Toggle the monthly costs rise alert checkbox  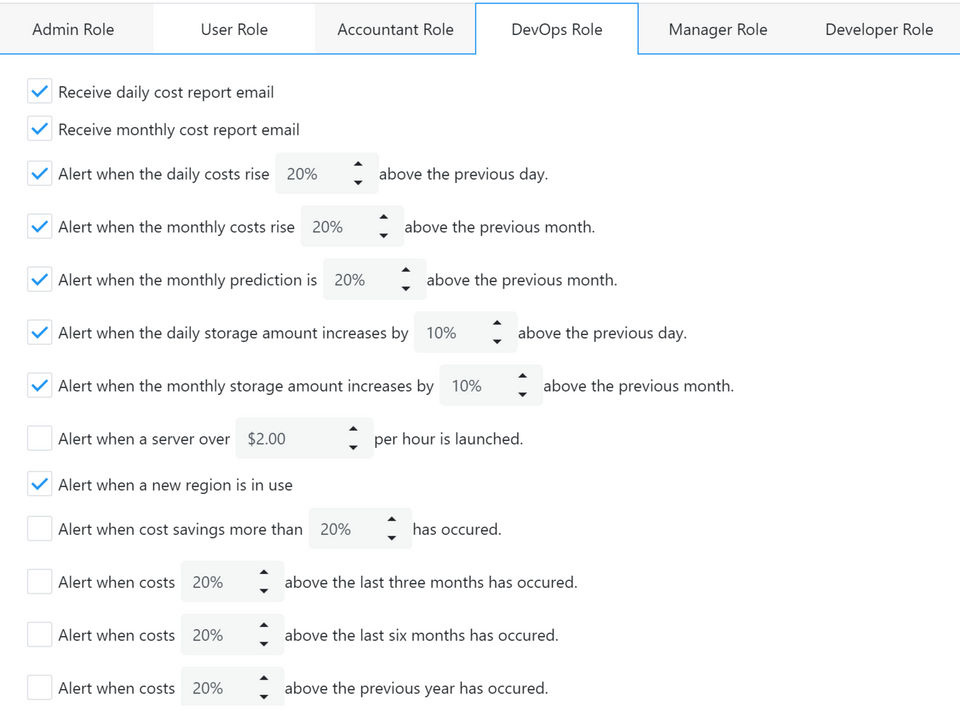[x=39, y=227]
